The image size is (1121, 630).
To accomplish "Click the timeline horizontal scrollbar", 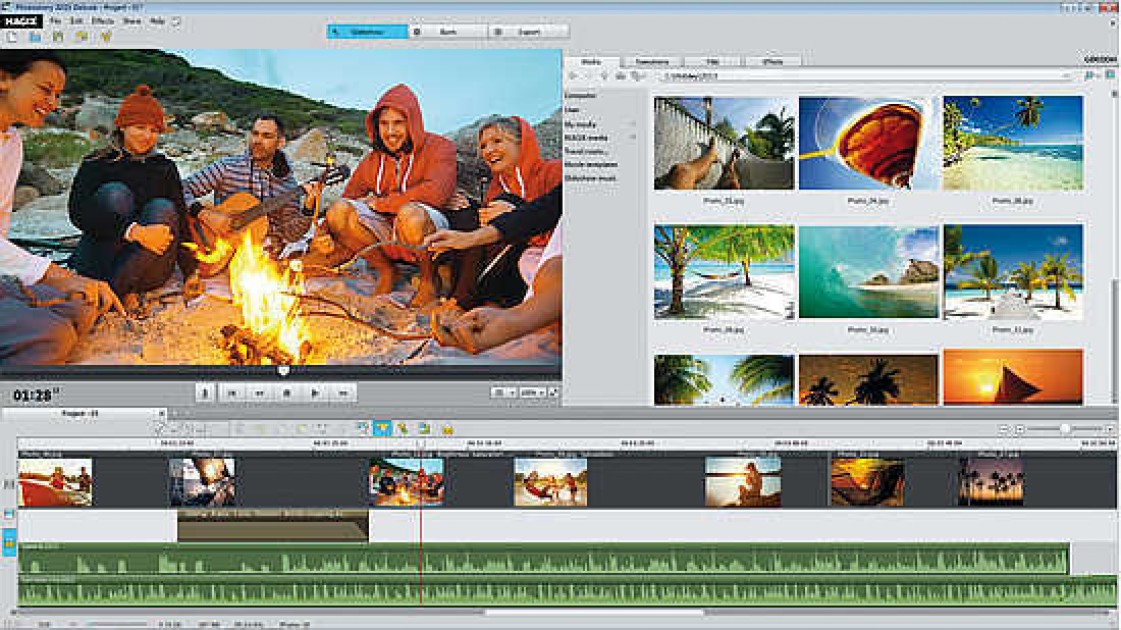I will (593, 613).
